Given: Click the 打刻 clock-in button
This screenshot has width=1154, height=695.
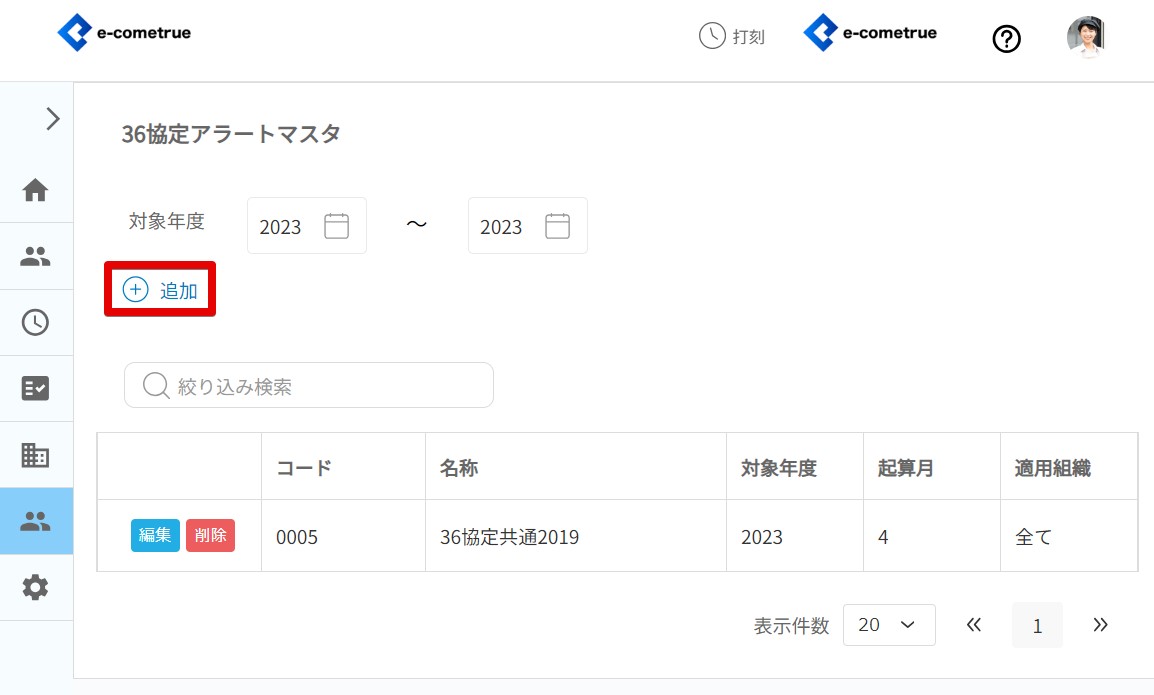Looking at the screenshot, I should pos(732,37).
